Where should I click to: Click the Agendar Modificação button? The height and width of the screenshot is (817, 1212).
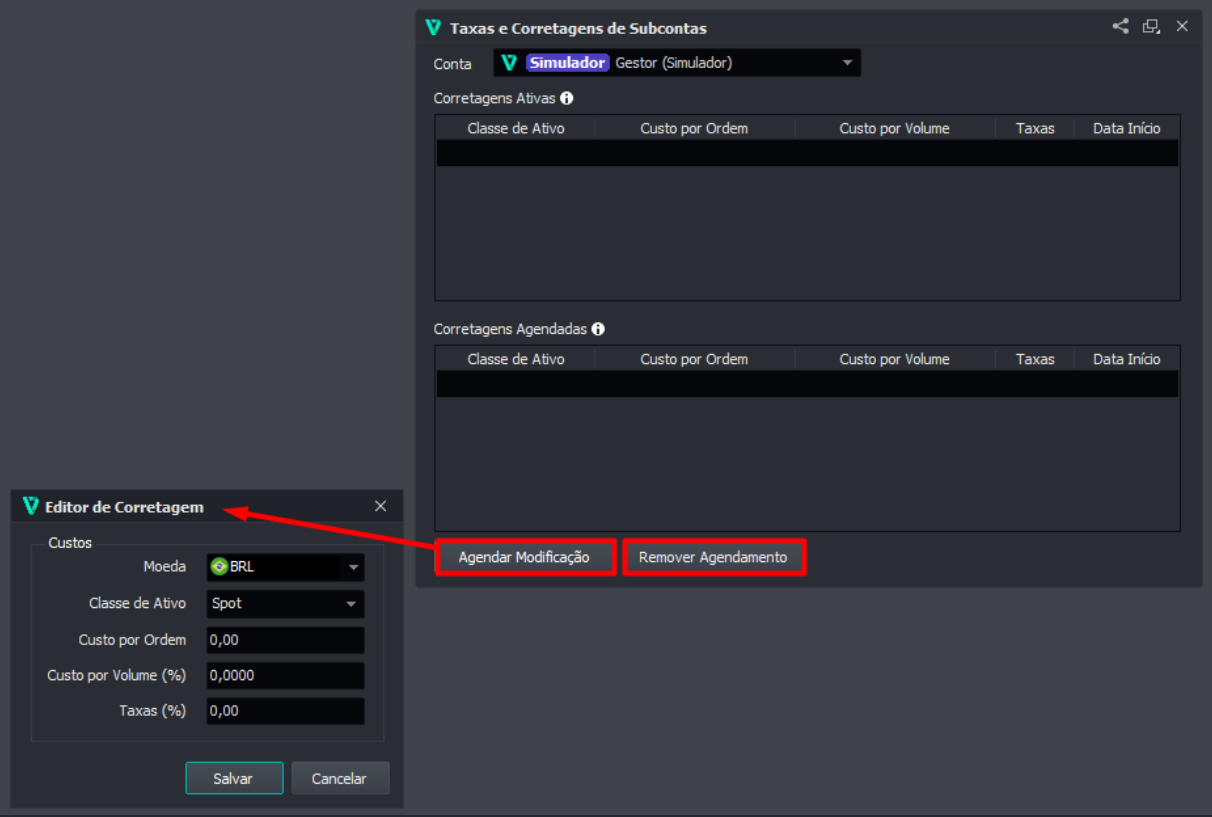tap(524, 557)
